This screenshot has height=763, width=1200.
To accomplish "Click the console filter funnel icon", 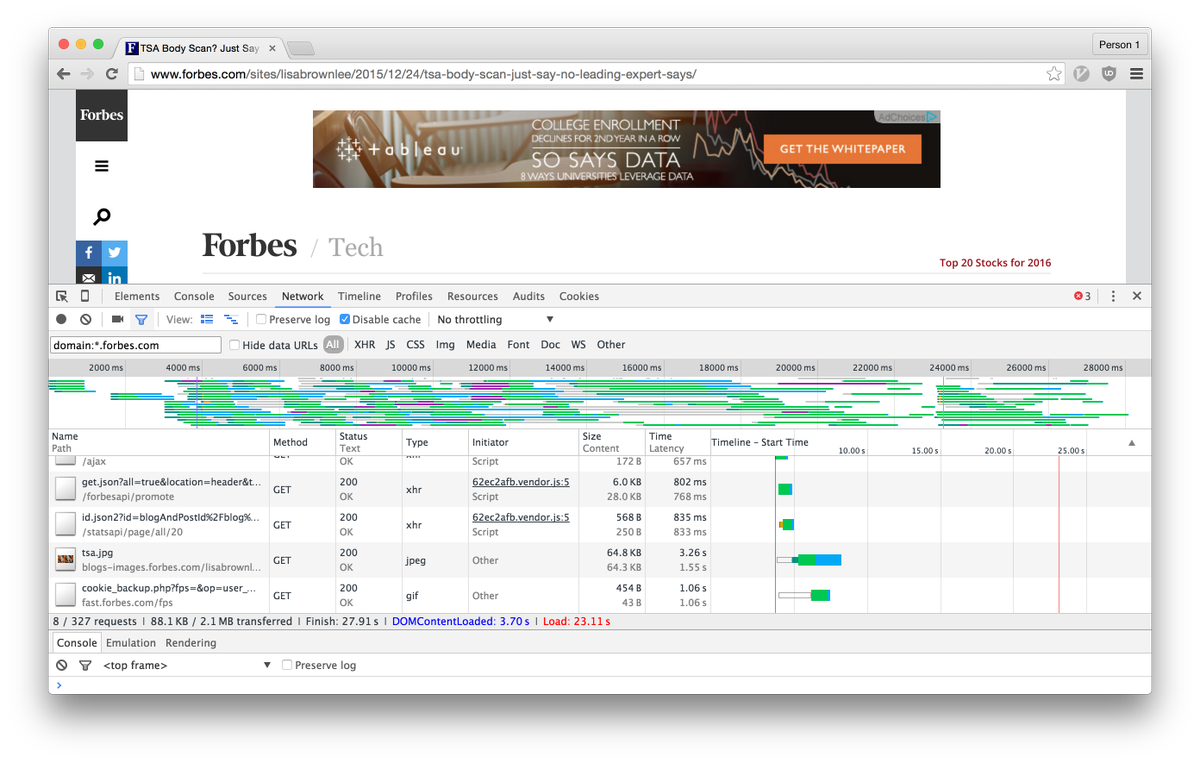I will click(85, 665).
